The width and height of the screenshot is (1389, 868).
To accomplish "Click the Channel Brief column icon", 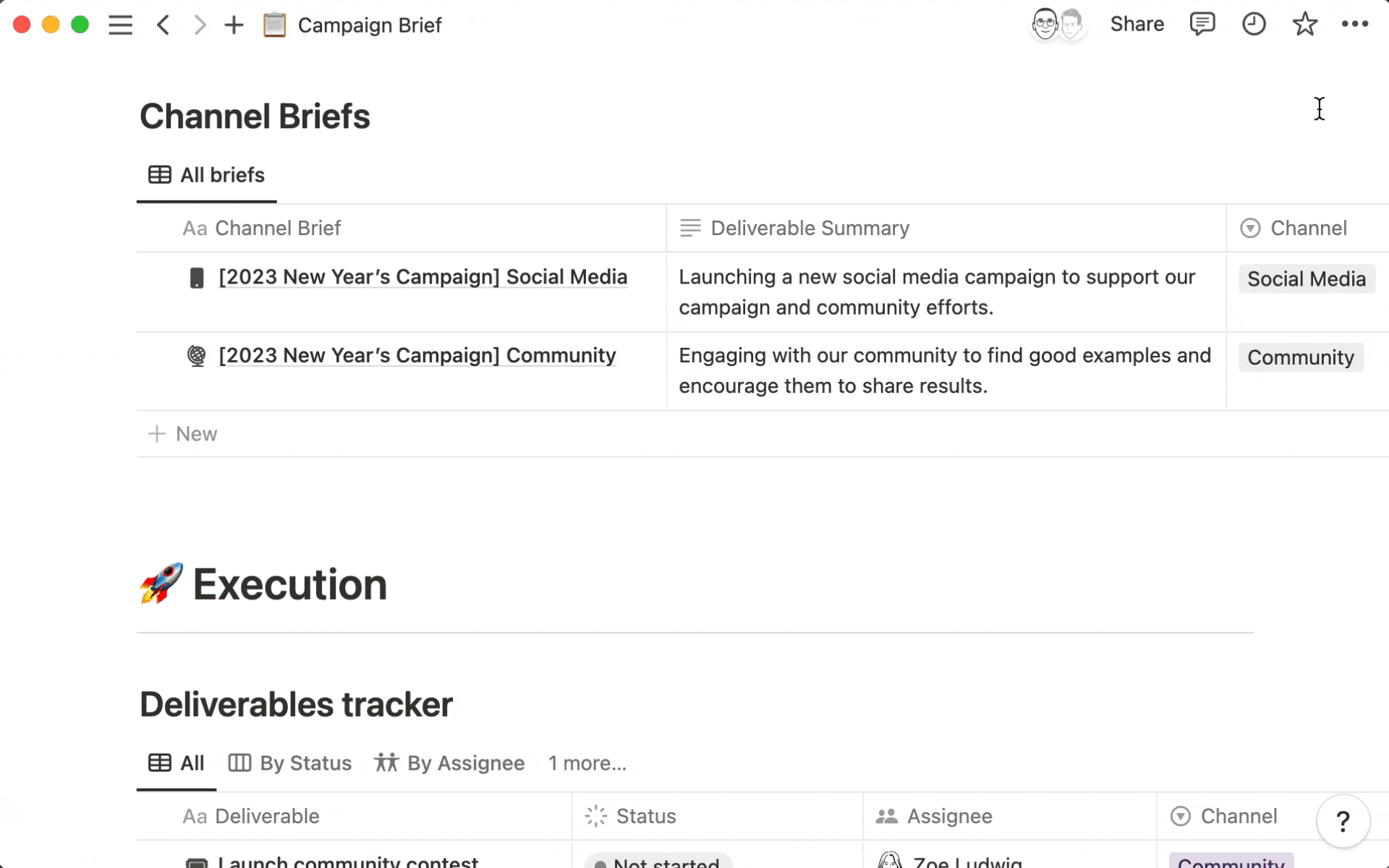I will point(194,228).
